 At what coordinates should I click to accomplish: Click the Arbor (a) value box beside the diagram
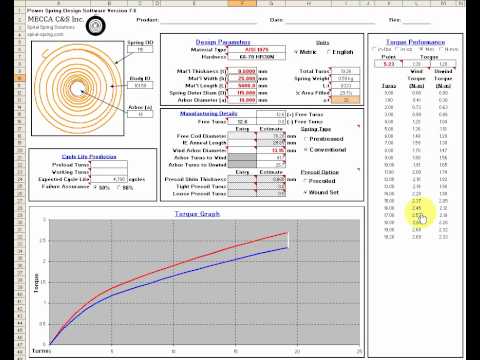(140, 114)
